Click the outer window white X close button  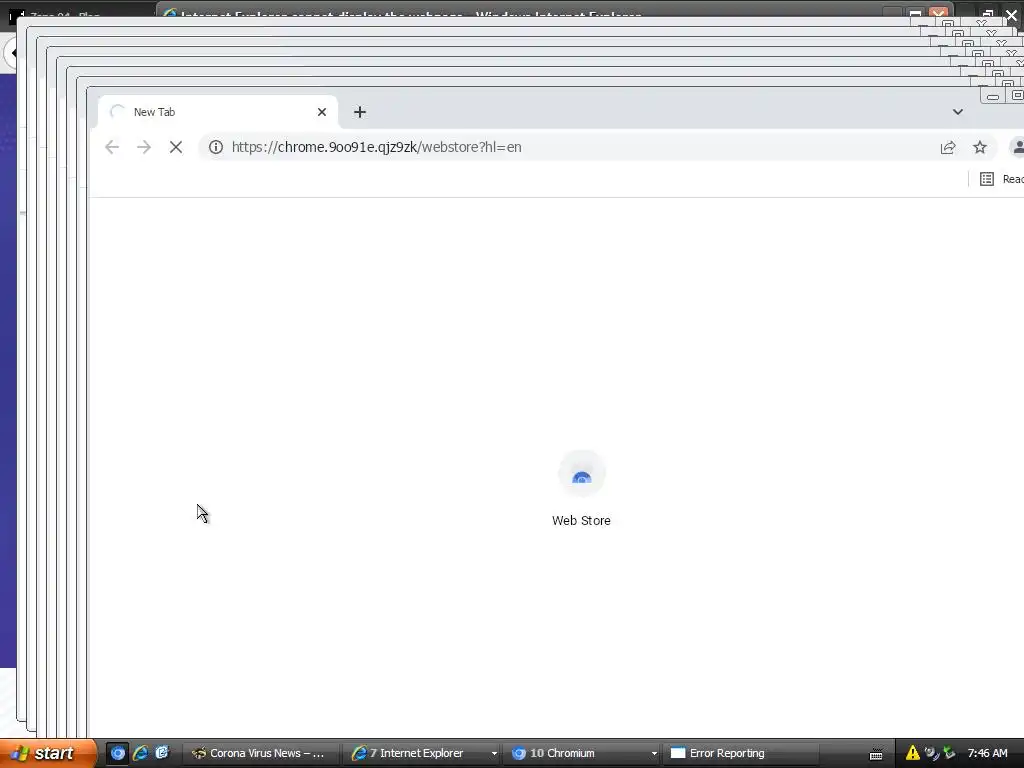point(1012,14)
